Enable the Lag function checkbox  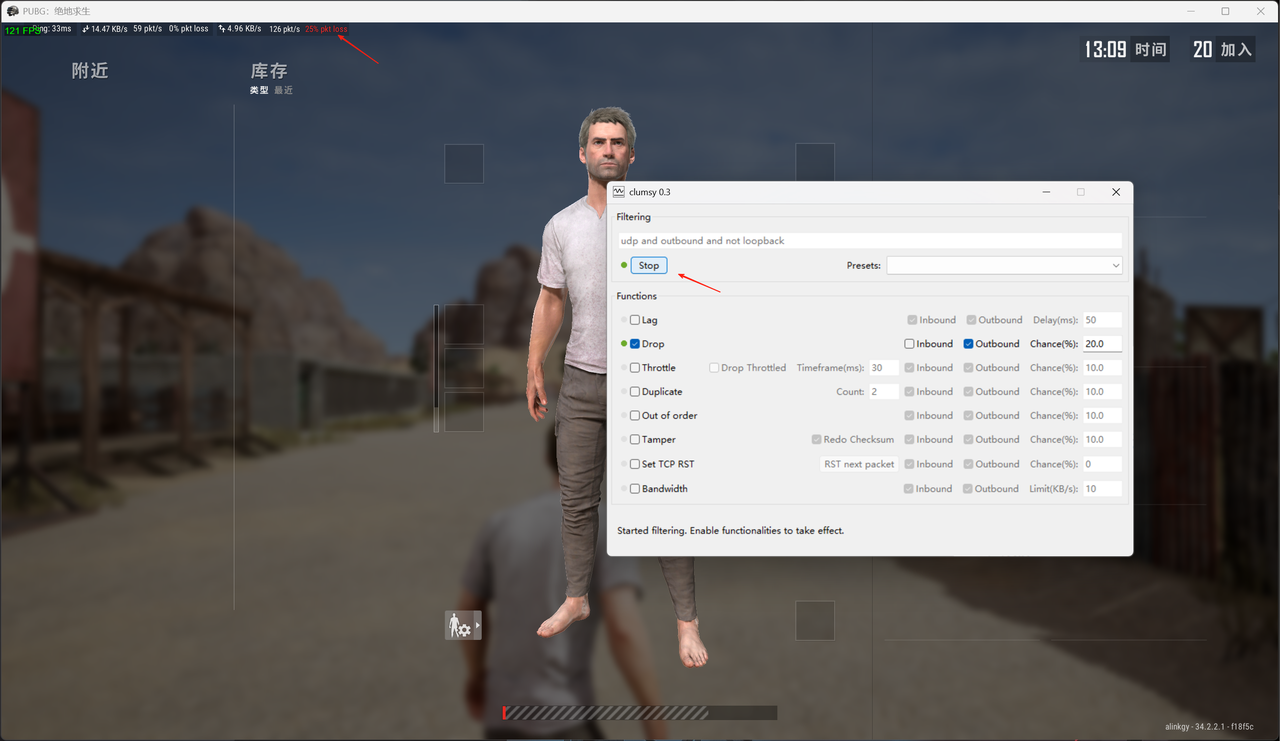pos(635,320)
